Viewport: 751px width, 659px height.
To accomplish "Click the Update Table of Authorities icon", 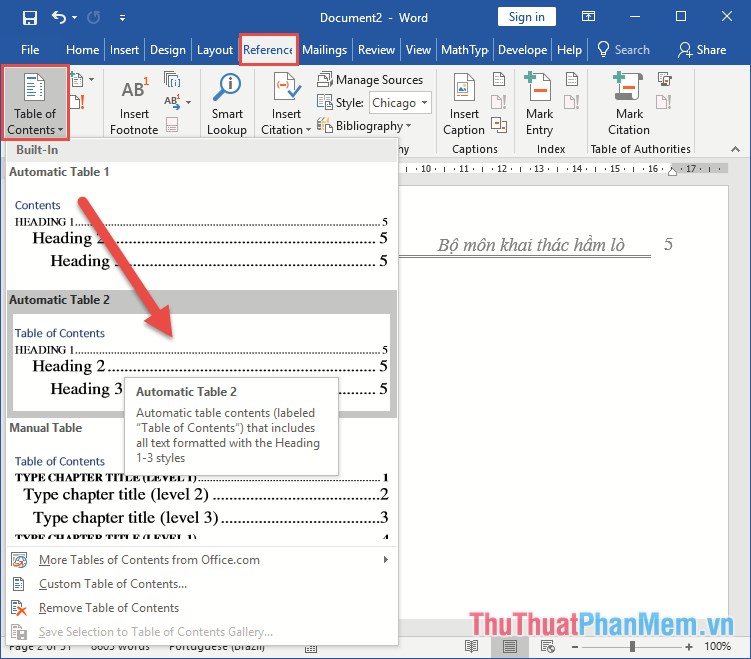I will 664,102.
